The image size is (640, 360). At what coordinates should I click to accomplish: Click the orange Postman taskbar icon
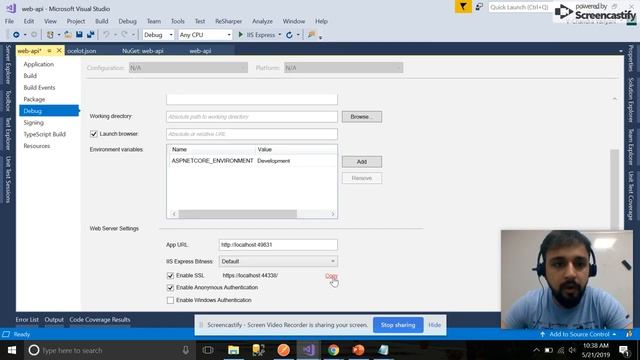click(284, 350)
